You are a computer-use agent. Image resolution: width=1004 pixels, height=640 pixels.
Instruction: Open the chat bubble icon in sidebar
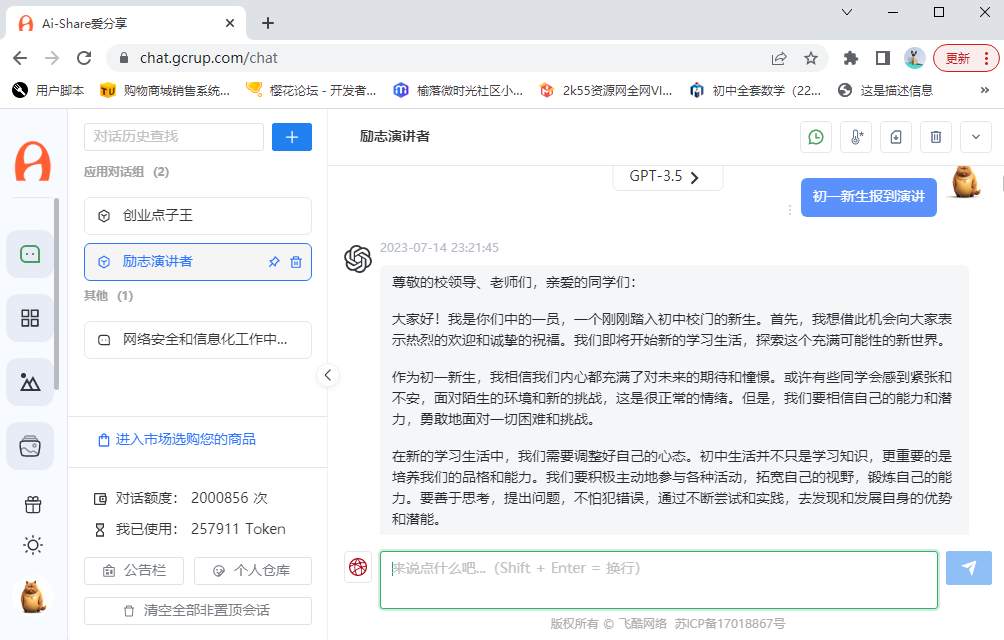click(31, 254)
